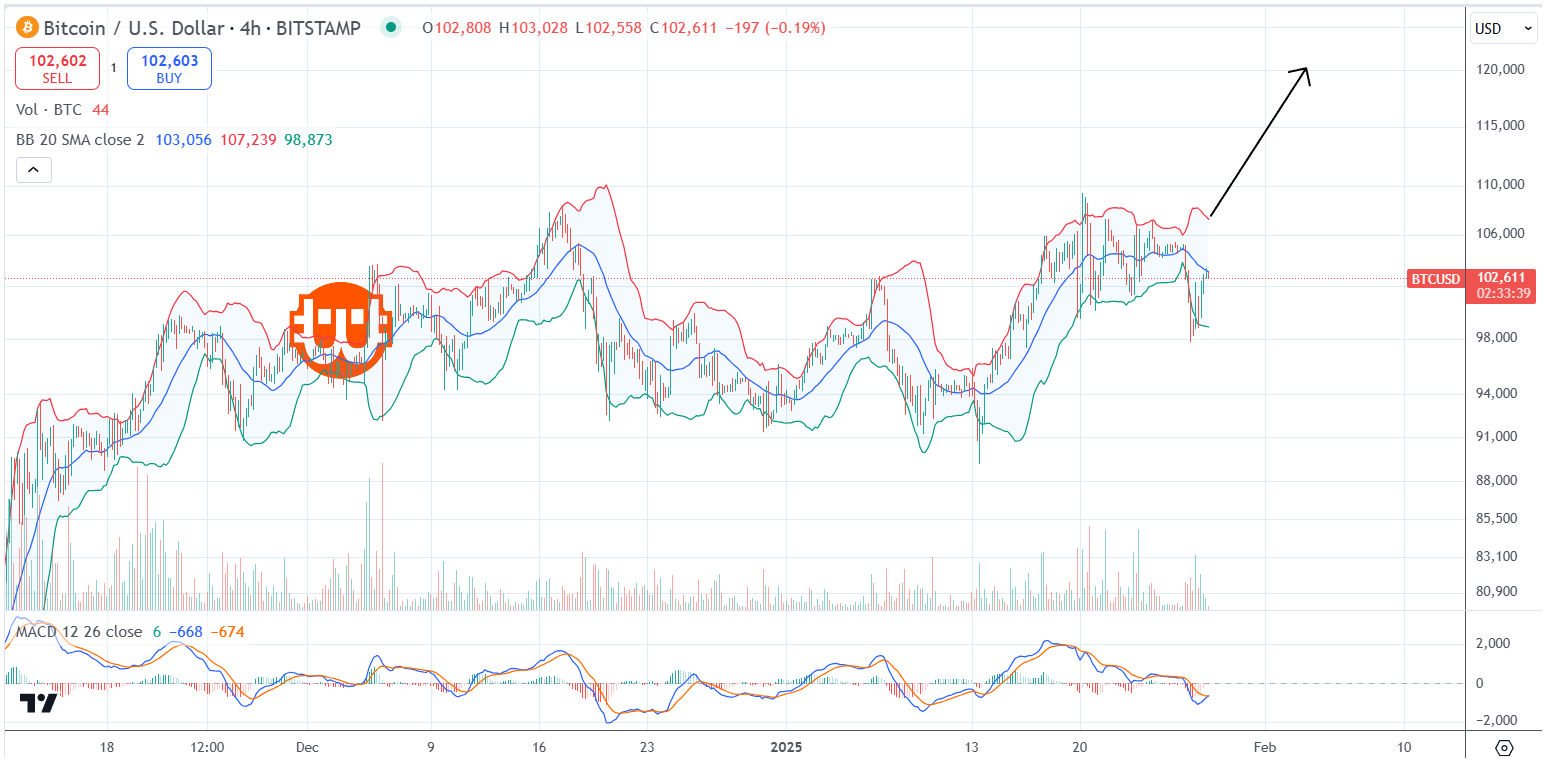Screen dimensions: 1546x762
Task: Click the 120,000 price scale label
Action: [1498, 70]
